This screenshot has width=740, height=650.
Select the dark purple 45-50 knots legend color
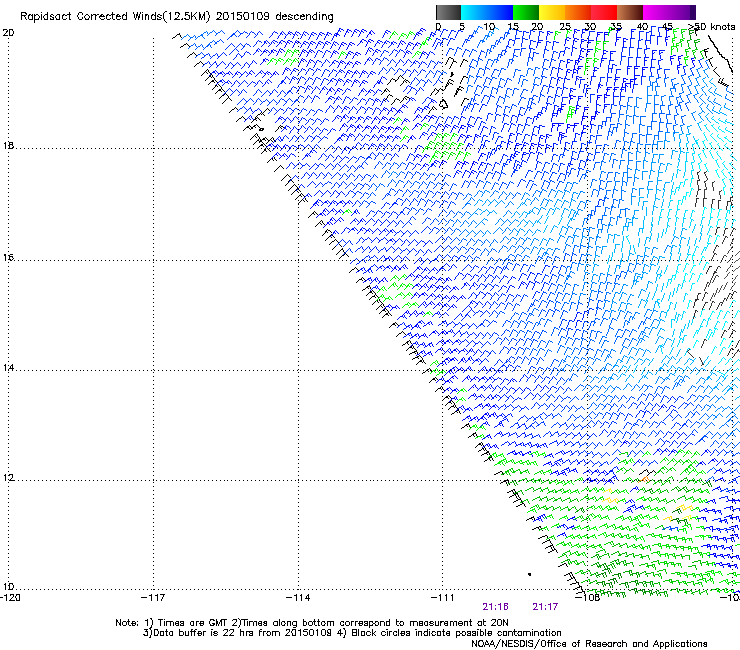coord(682,12)
